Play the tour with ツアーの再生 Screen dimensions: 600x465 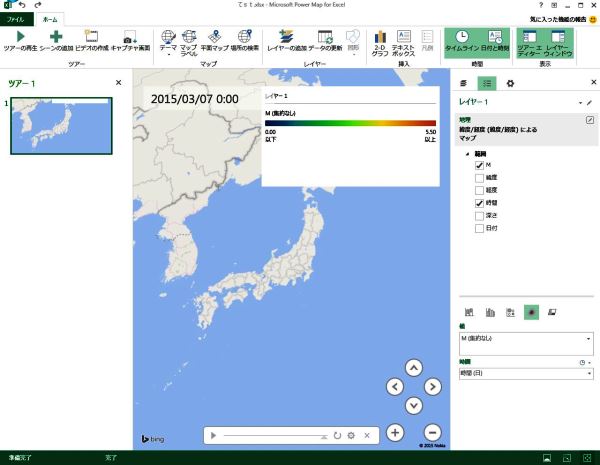pos(21,41)
